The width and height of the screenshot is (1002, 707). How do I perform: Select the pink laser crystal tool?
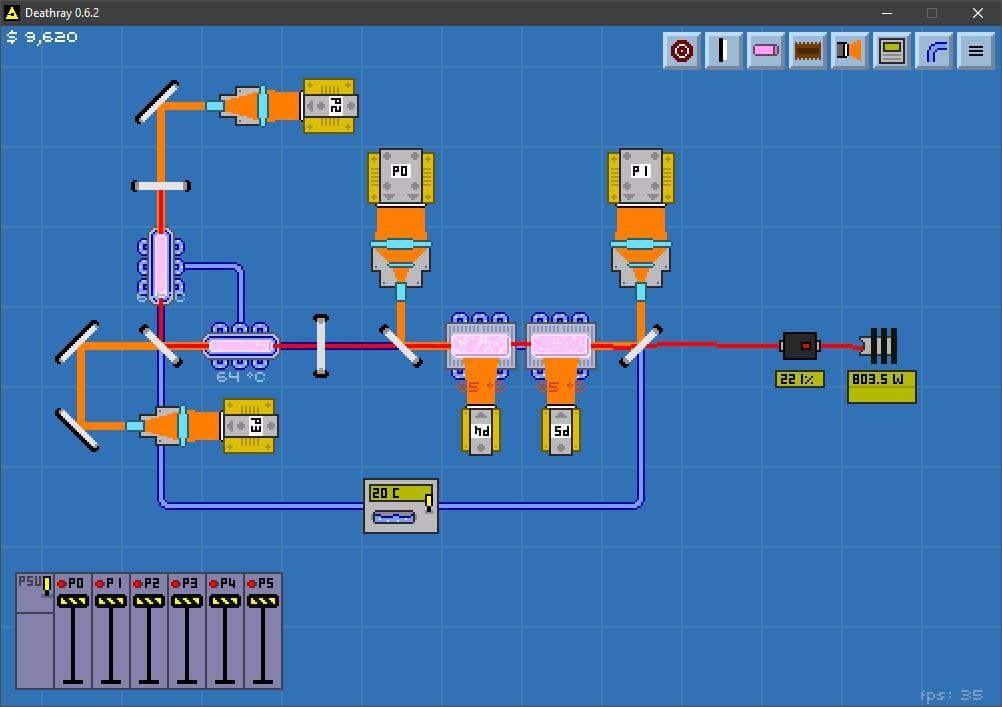tap(766, 50)
